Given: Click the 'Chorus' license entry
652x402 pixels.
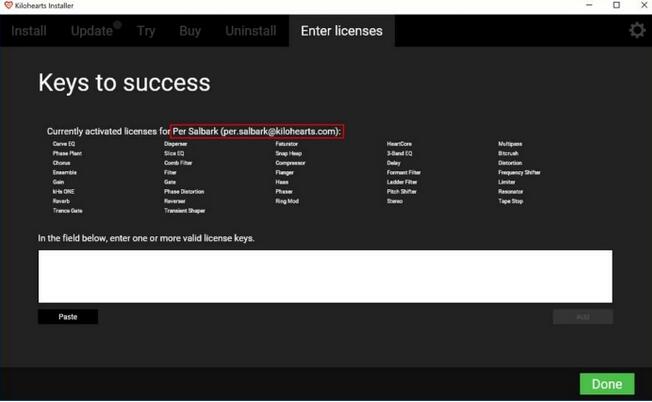Looking at the screenshot, I should coord(62,163).
